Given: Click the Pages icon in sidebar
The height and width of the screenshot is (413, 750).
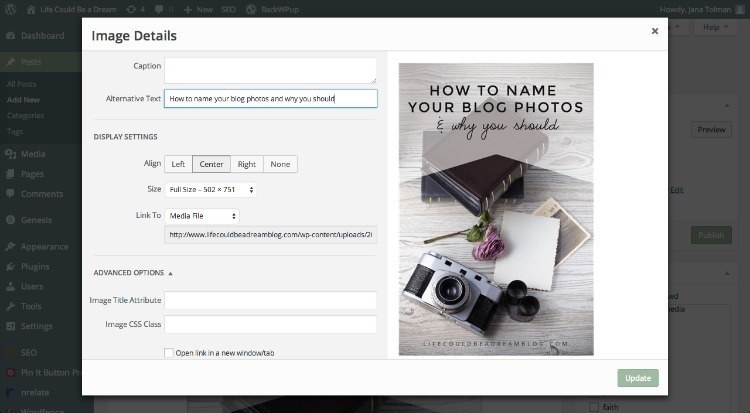Looking at the screenshot, I should pyautogui.click(x=11, y=174).
